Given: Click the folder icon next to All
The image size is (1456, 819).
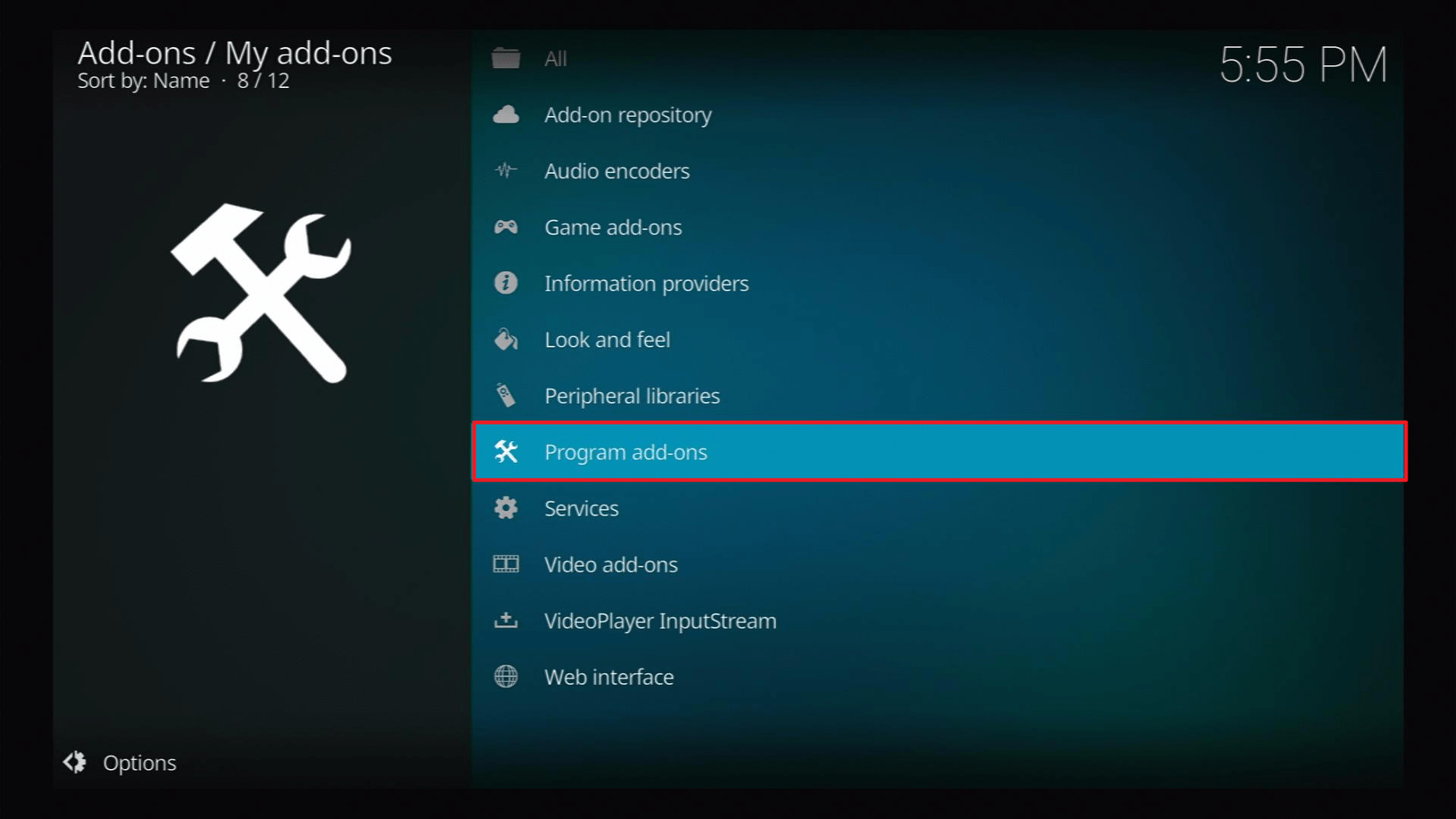Looking at the screenshot, I should 506,58.
